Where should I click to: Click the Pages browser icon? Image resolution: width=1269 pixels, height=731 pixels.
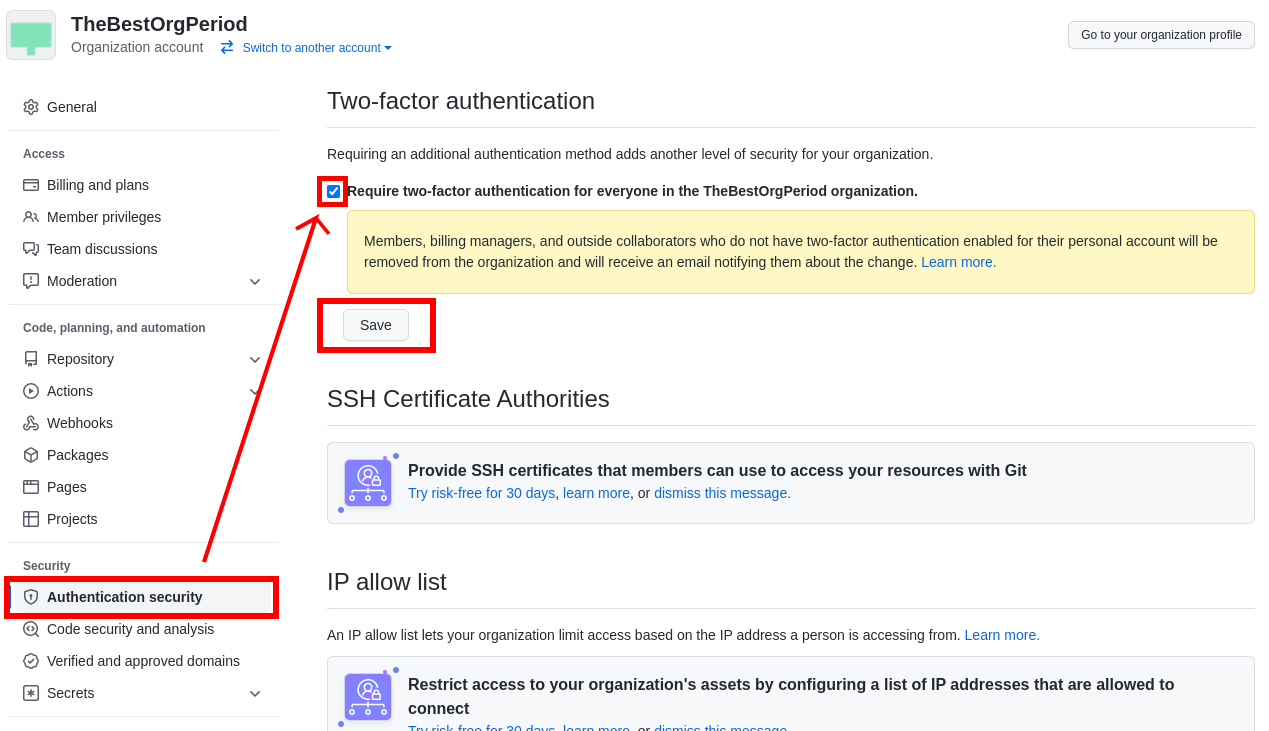point(31,487)
